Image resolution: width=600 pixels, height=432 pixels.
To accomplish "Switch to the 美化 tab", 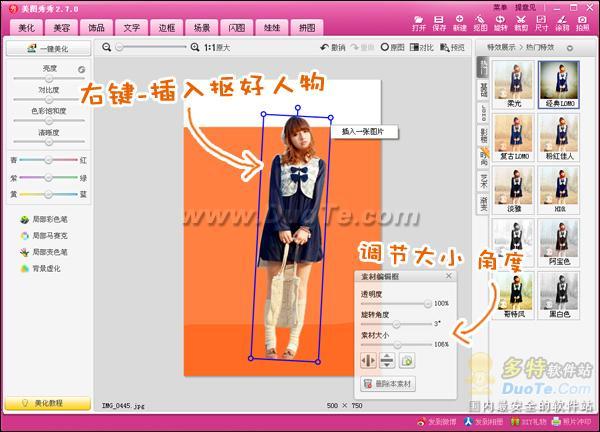I will point(26,28).
